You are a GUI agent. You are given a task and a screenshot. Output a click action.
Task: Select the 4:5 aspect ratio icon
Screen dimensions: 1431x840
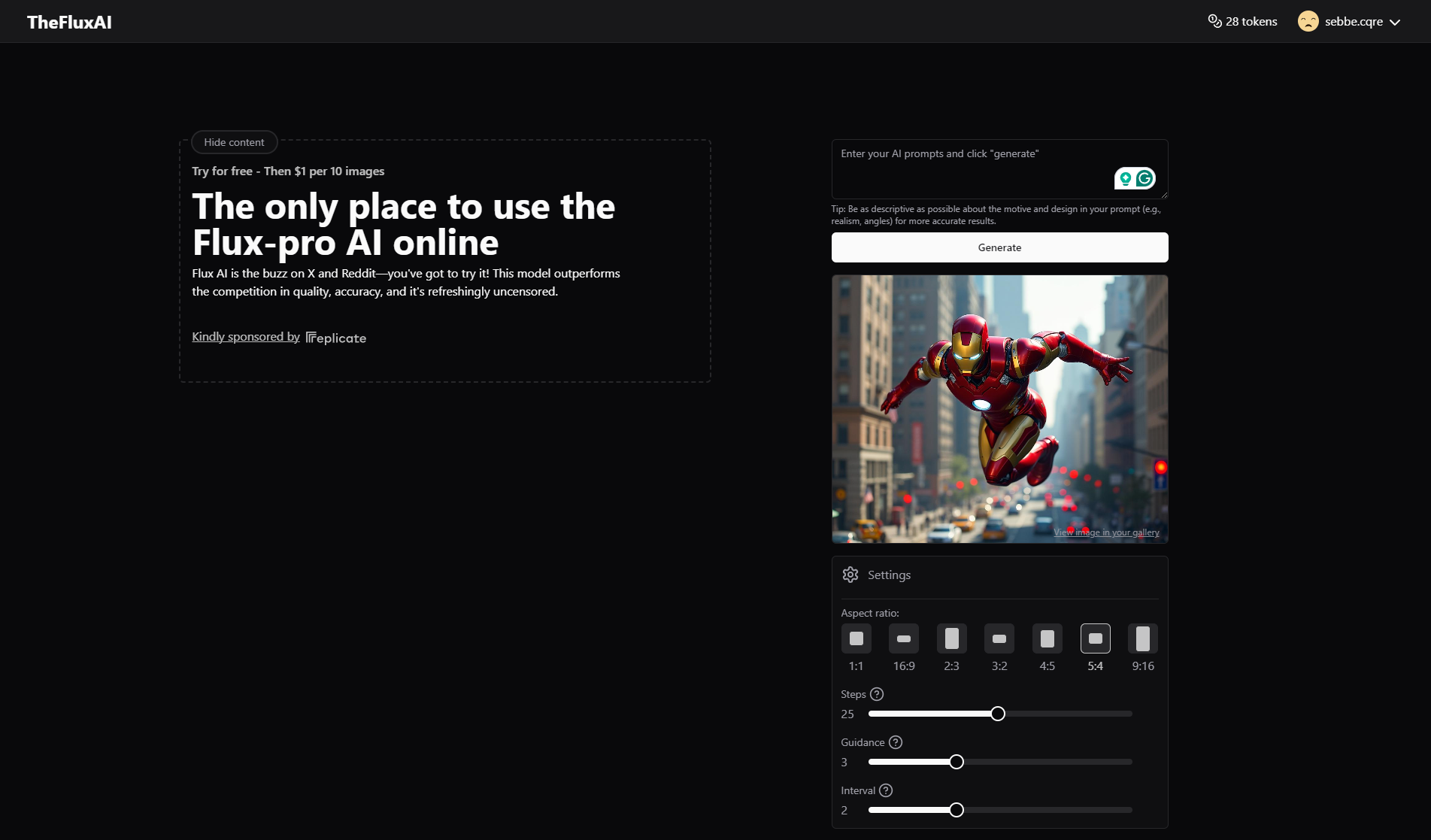click(x=1047, y=638)
